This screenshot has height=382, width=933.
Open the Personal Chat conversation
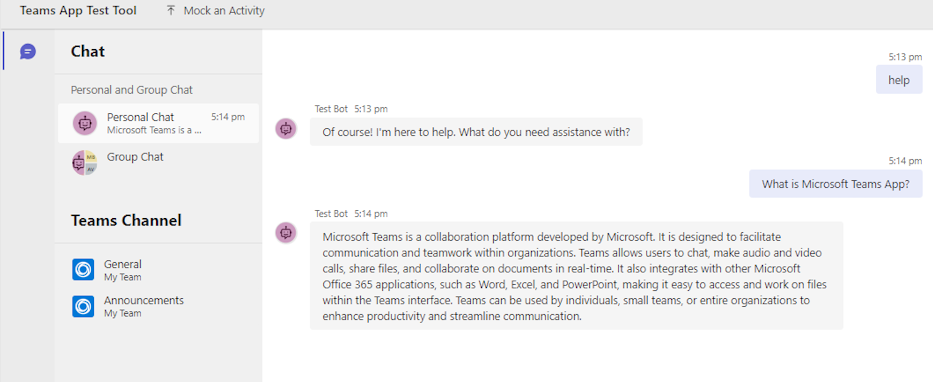(158, 123)
